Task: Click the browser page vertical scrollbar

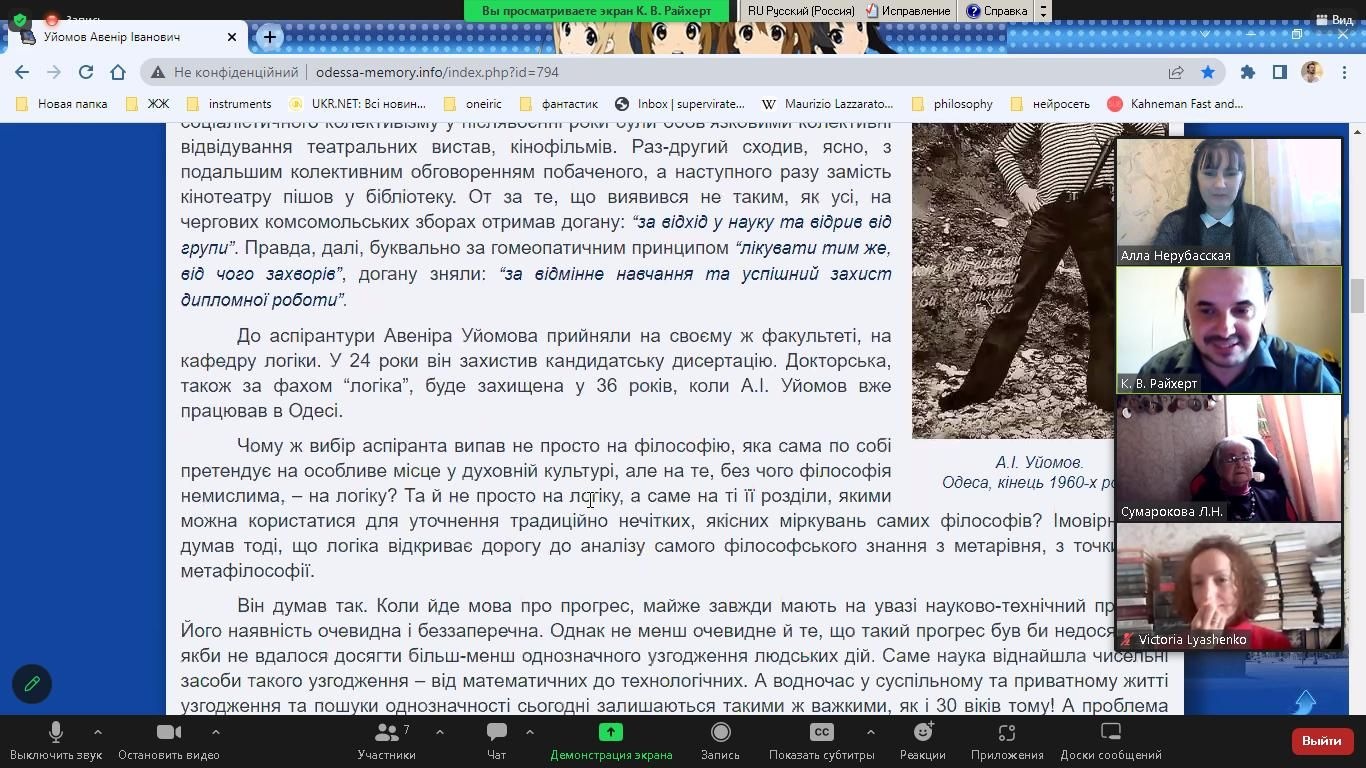Action: click(x=1357, y=296)
